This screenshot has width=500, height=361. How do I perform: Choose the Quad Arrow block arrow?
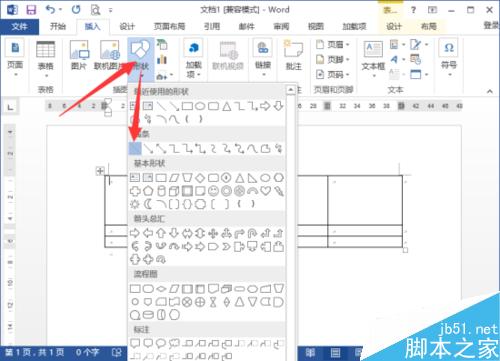[213, 233]
